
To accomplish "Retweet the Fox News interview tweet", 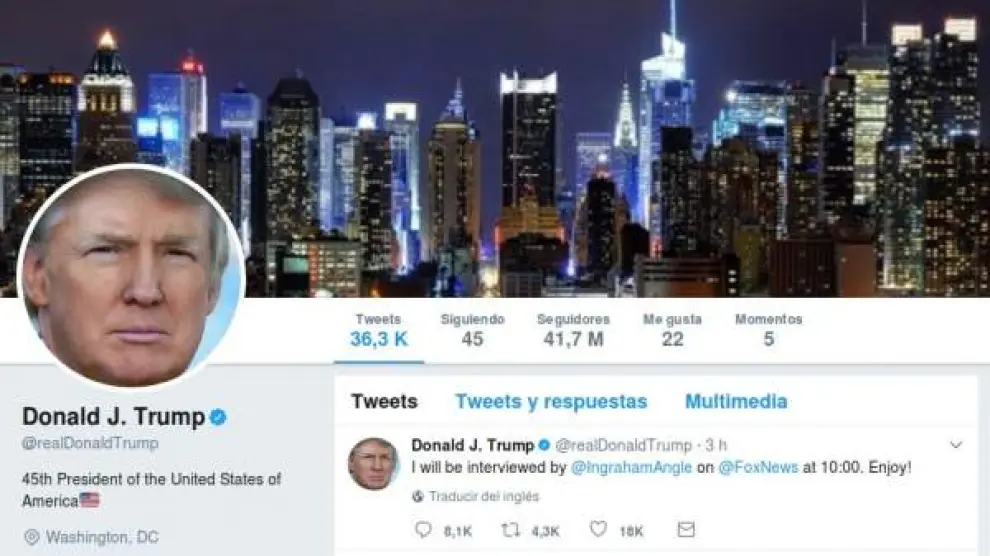I will 510,529.
